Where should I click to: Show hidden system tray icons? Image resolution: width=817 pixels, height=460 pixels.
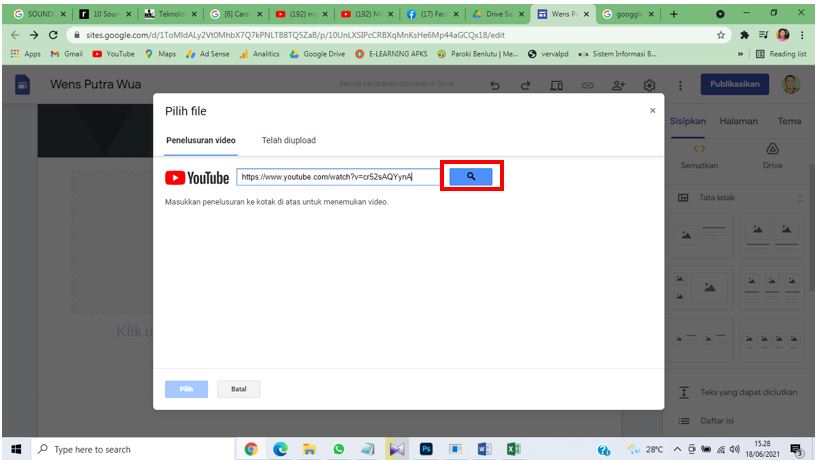[677, 449]
